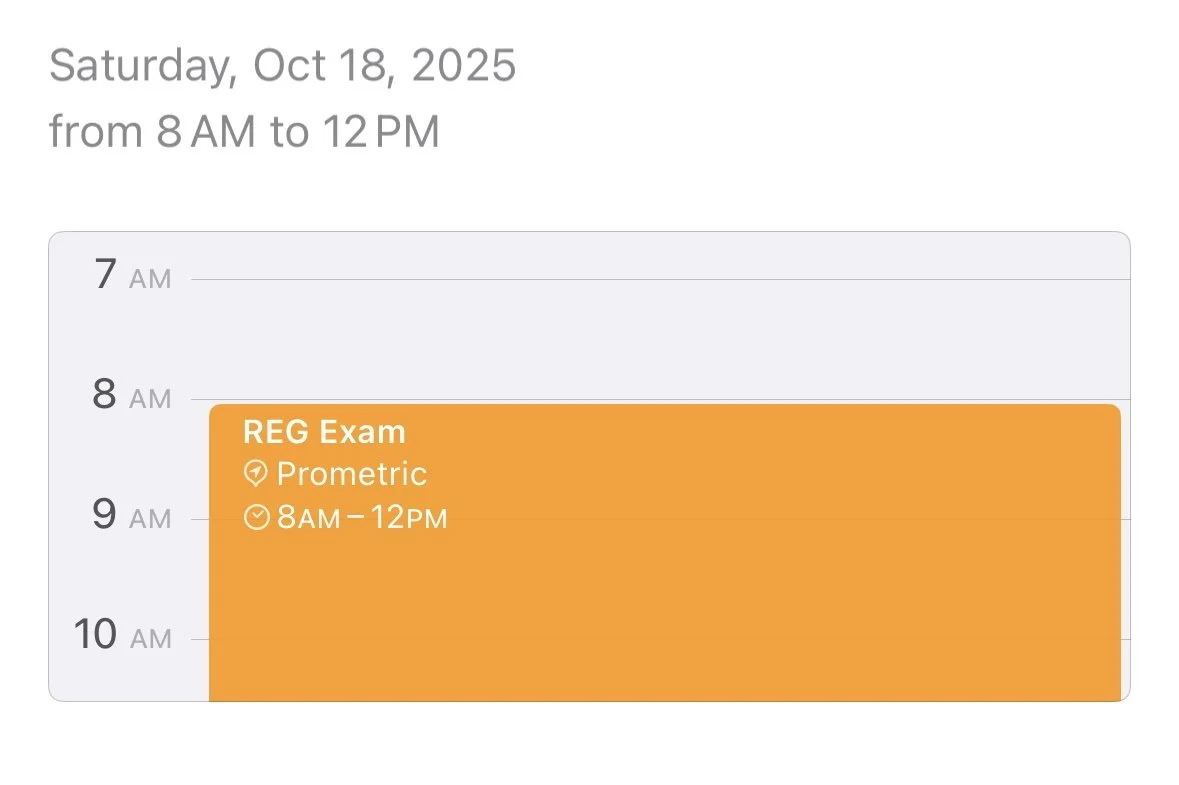The height and width of the screenshot is (785, 1179).
Task: Select the Prometric location text
Action: (x=351, y=473)
